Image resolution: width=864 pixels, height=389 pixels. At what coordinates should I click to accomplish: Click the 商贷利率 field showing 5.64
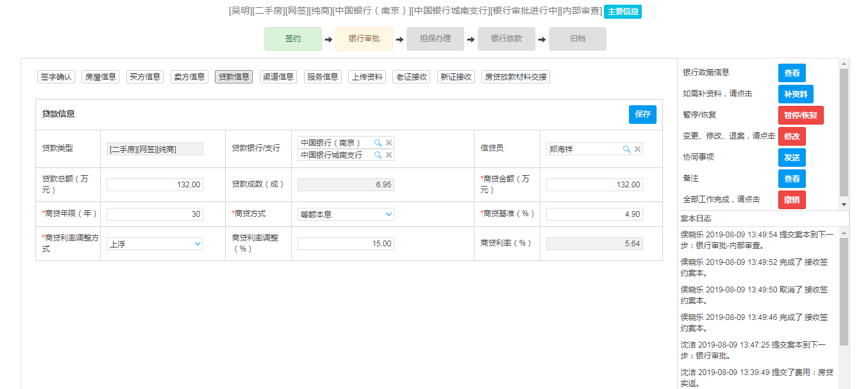click(x=595, y=244)
